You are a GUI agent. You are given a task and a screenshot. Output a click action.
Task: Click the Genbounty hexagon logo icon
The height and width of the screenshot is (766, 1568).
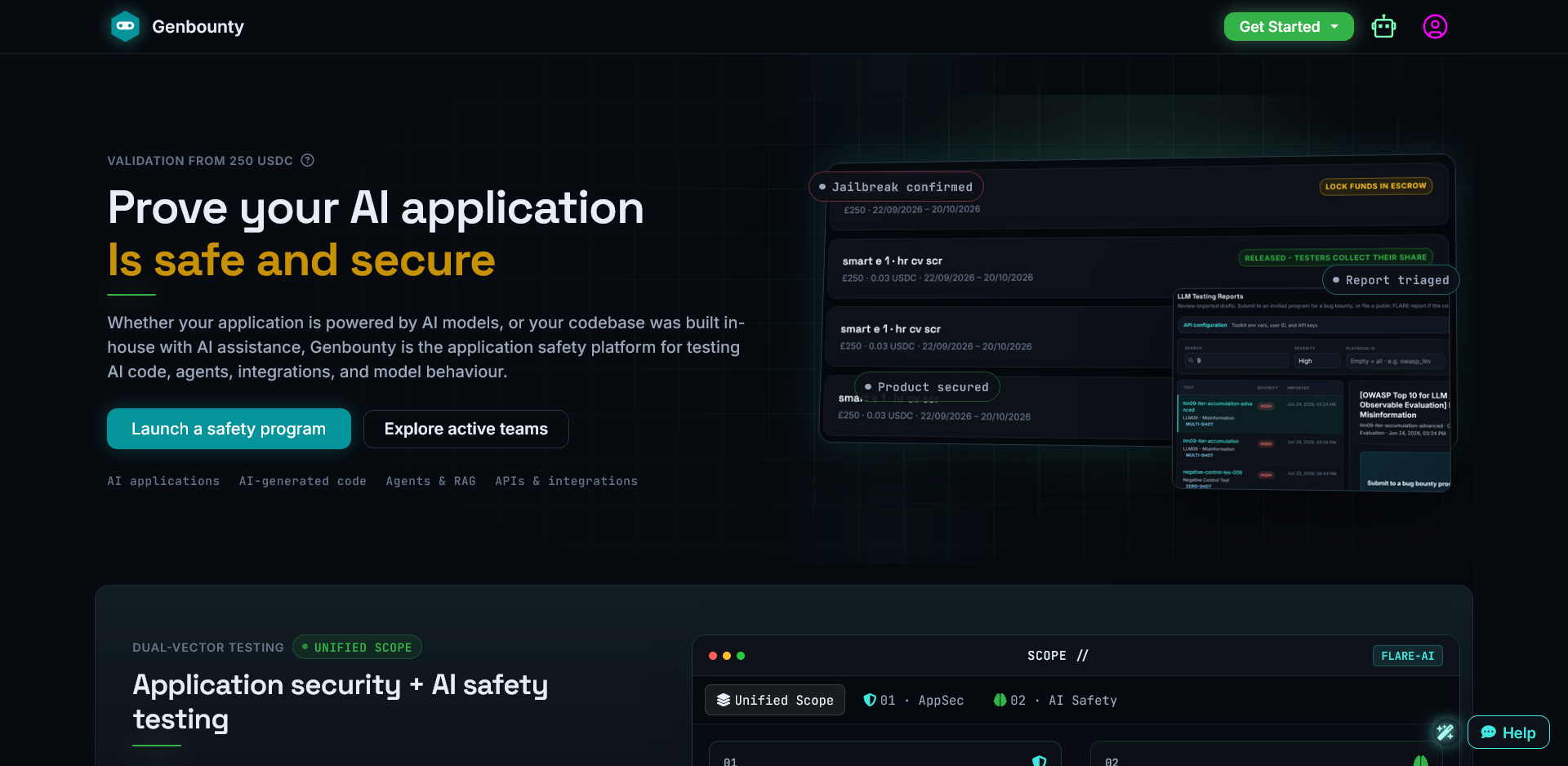[x=125, y=26]
